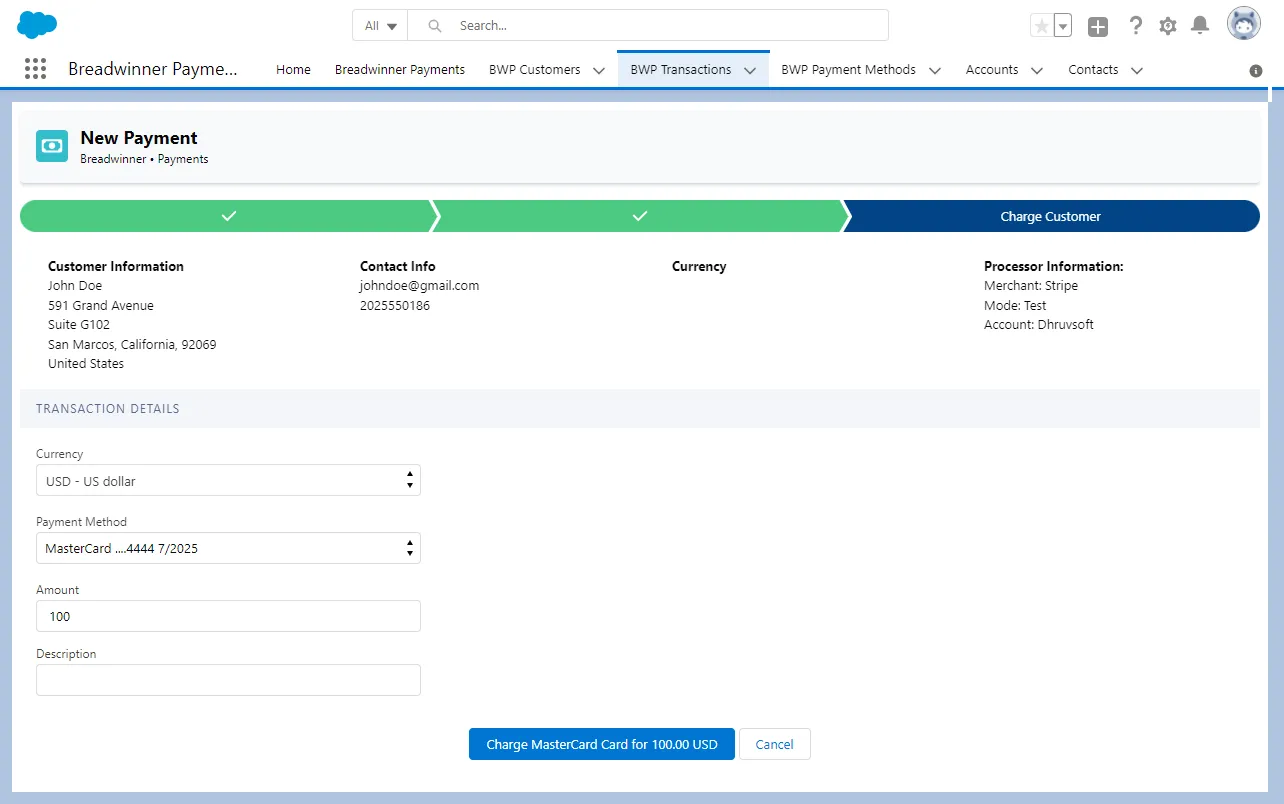Click the favorites star icon
Viewport: 1284px width, 804px height.
pos(1042,26)
